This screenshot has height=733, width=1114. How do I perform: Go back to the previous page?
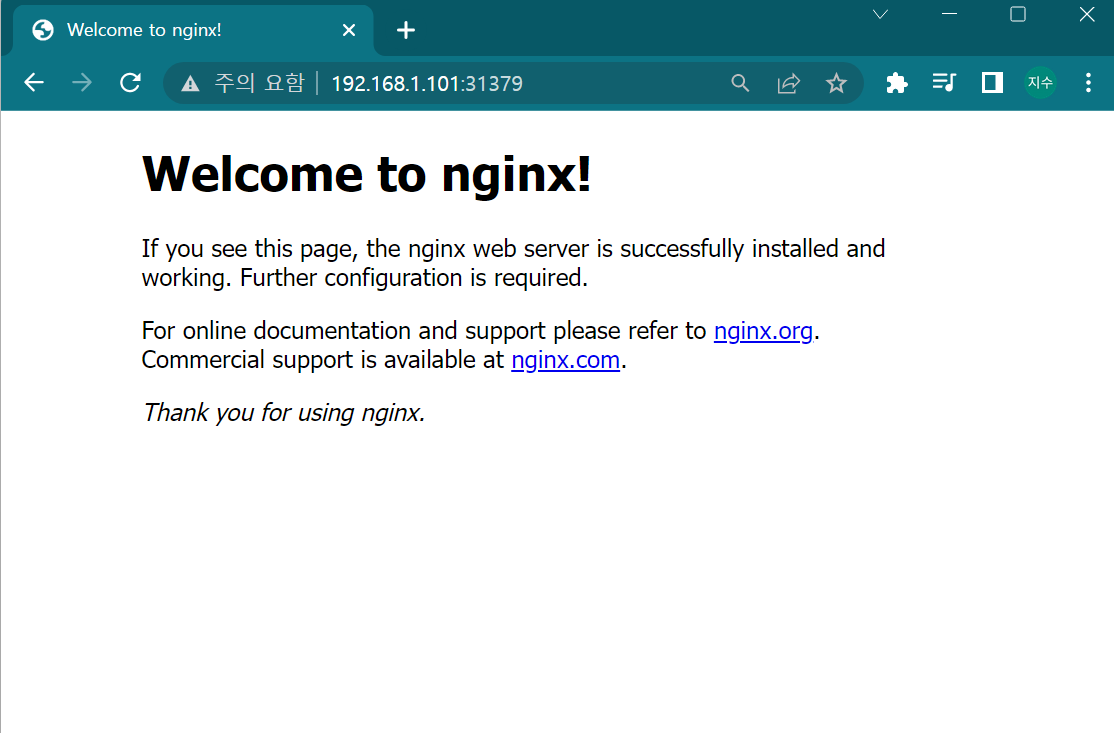point(34,83)
